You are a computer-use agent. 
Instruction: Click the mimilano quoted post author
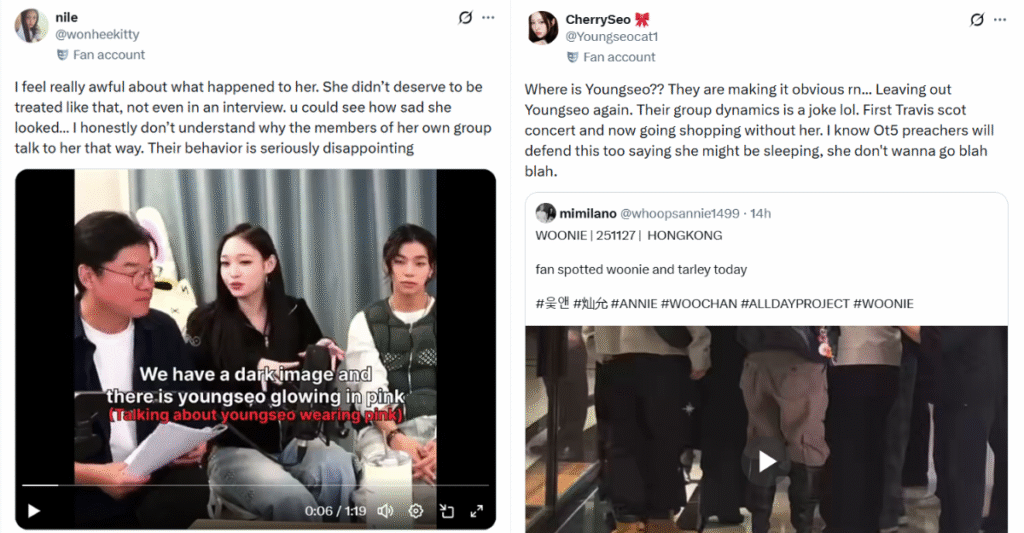click(x=588, y=214)
